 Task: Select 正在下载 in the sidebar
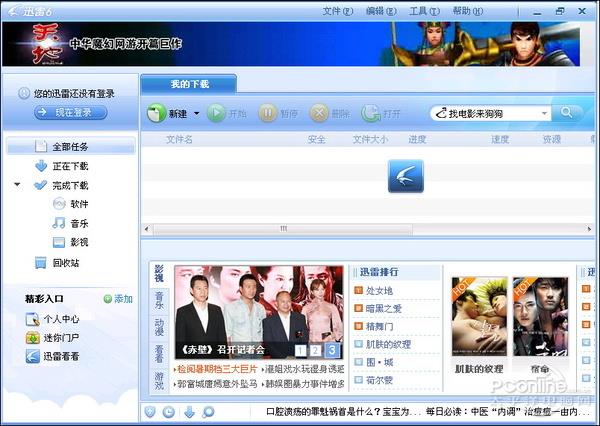click(71, 166)
